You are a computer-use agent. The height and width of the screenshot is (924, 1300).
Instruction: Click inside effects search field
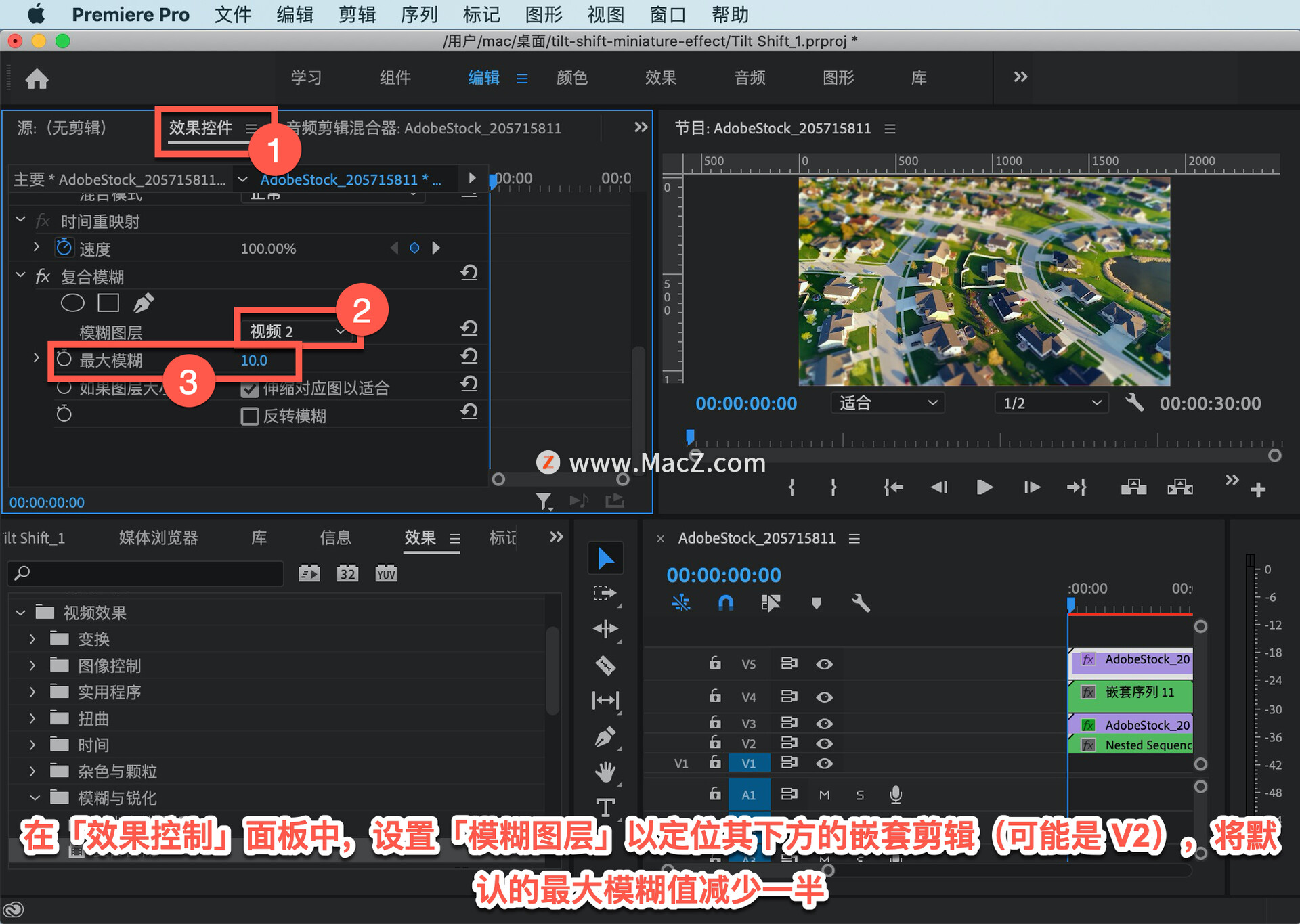pos(146,573)
